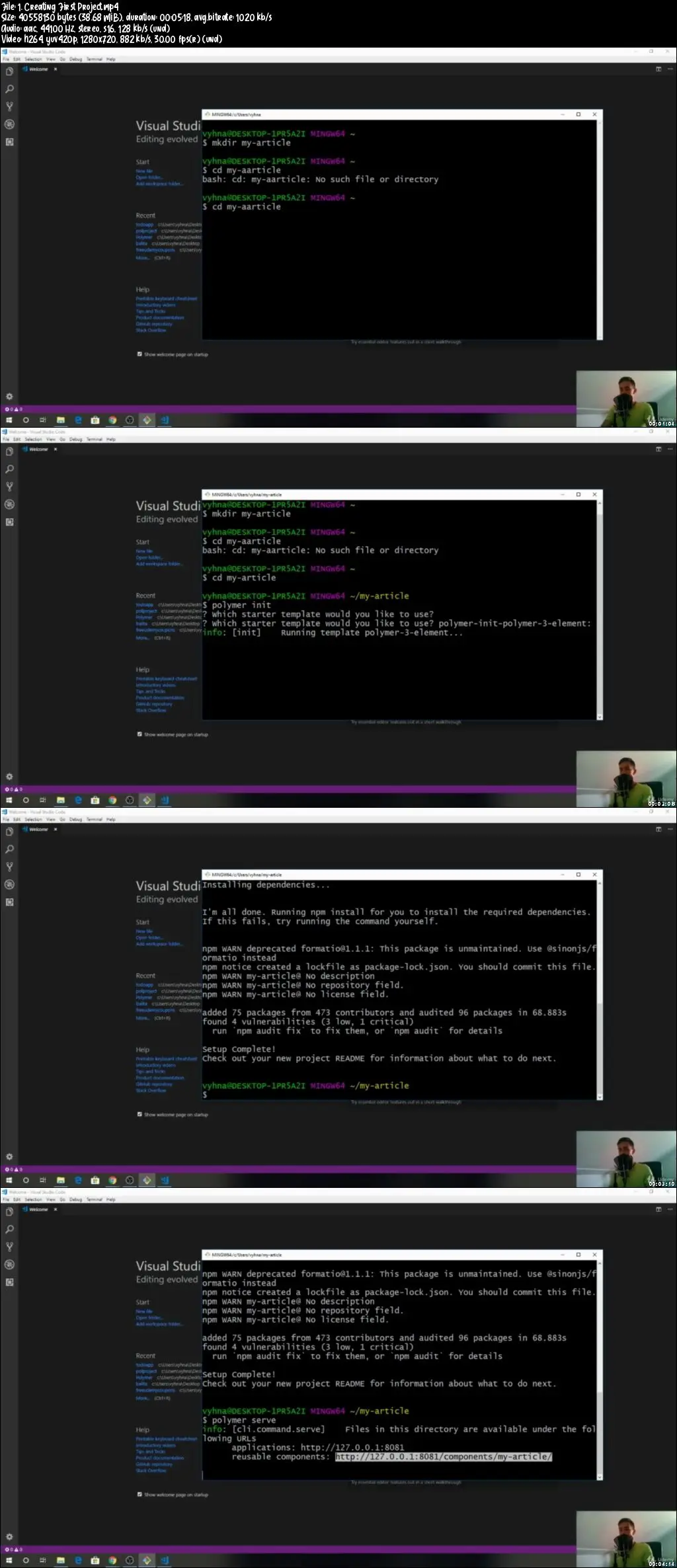The height and width of the screenshot is (1568, 677).
Task: Open Explorer icon in the 00:04:14 frame
Action: [x=9, y=1212]
